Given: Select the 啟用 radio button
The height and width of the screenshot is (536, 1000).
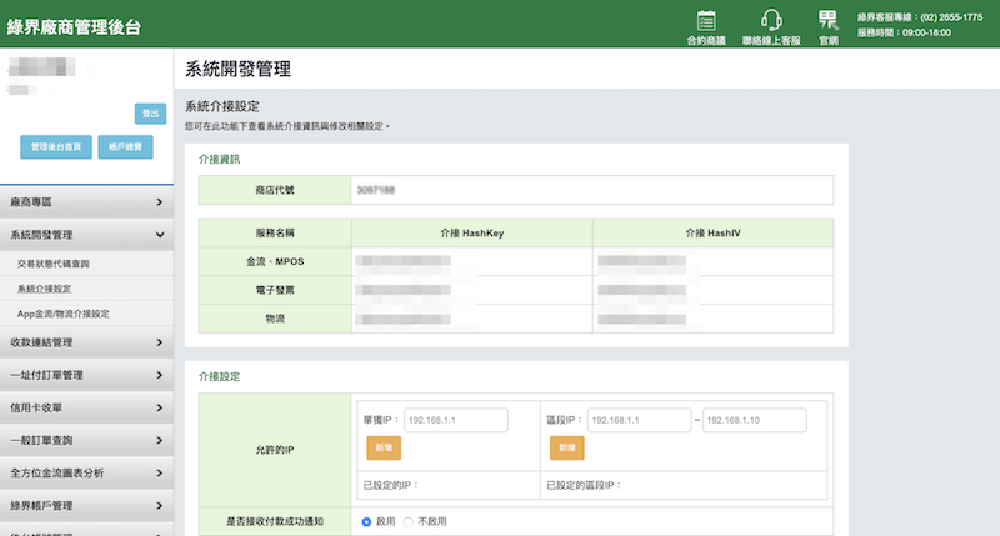Looking at the screenshot, I should pos(366,522).
